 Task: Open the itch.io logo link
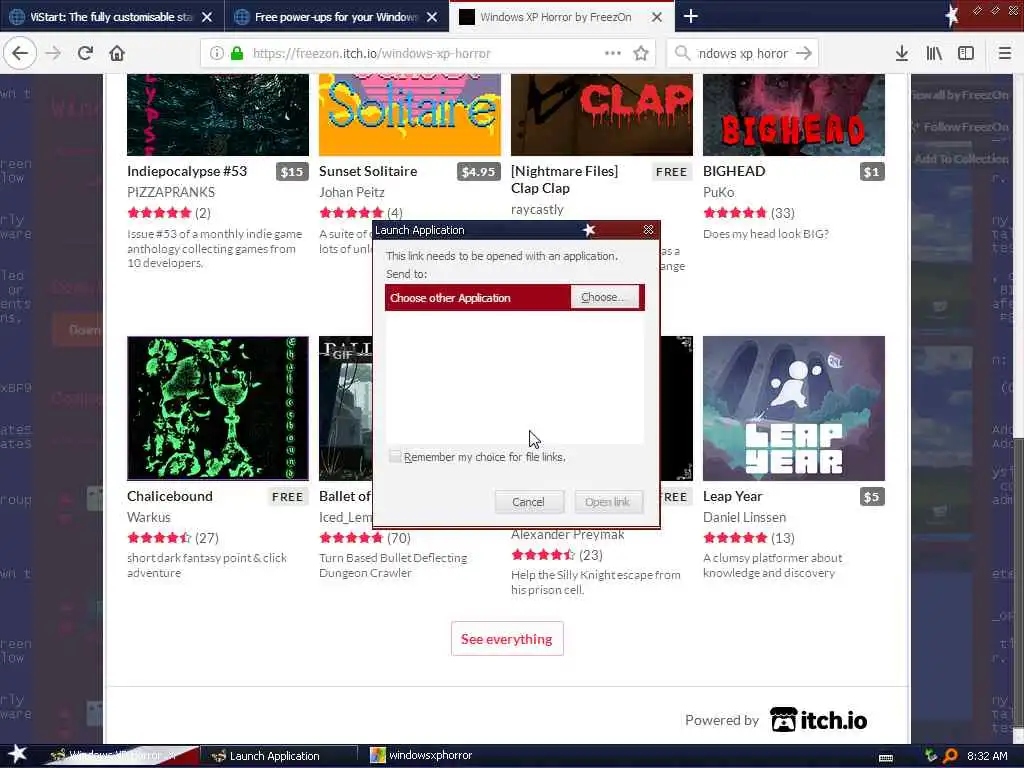coord(818,720)
